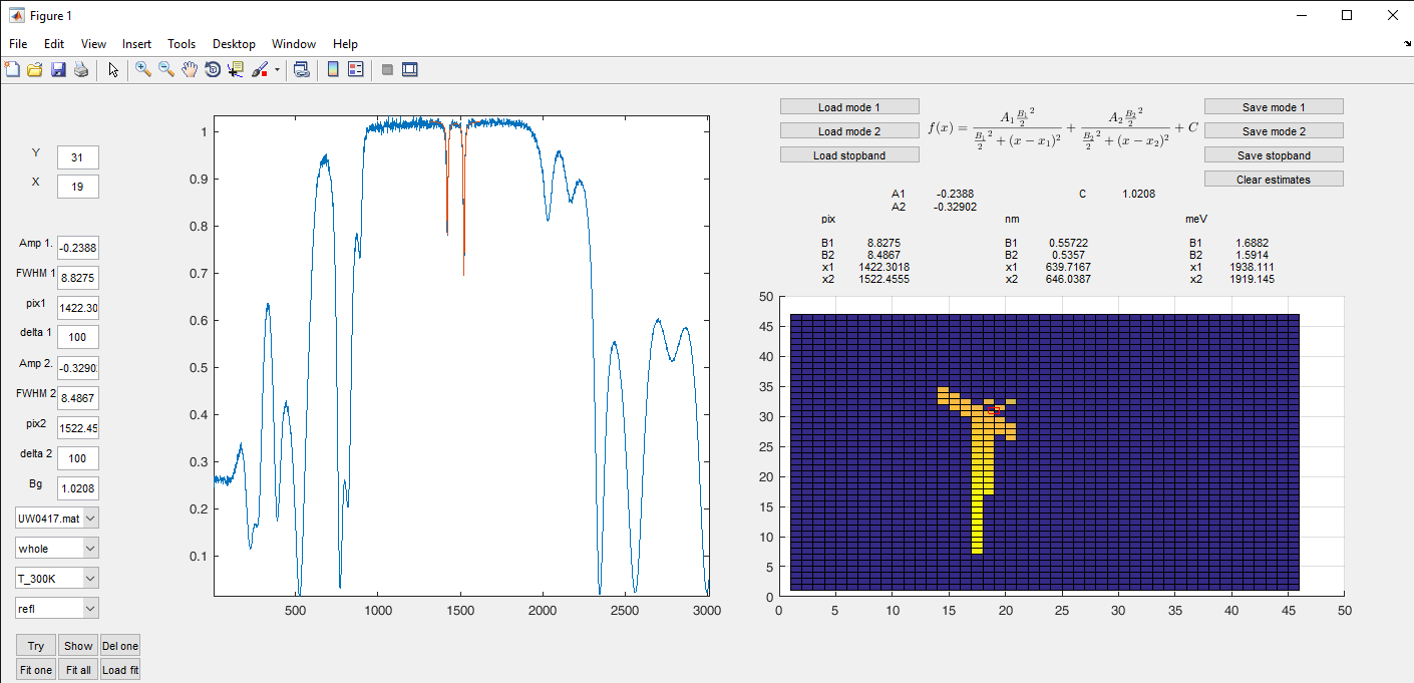Click the FWHM 1 input field

tap(77, 278)
